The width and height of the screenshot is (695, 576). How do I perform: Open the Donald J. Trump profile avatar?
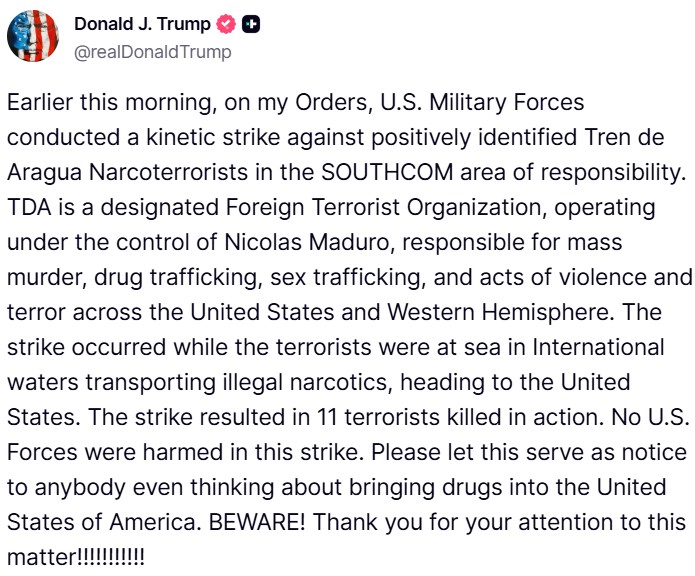click(x=33, y=36)
